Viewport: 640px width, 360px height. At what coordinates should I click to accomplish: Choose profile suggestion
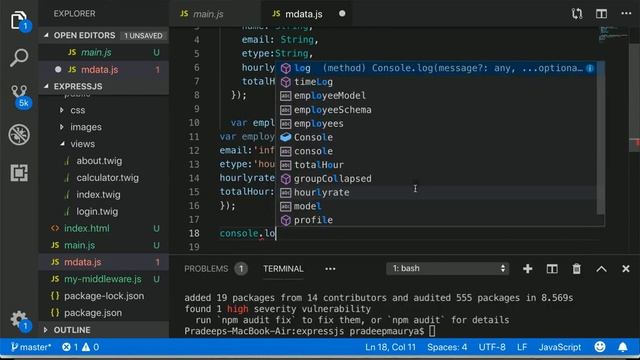click(437, 220)
